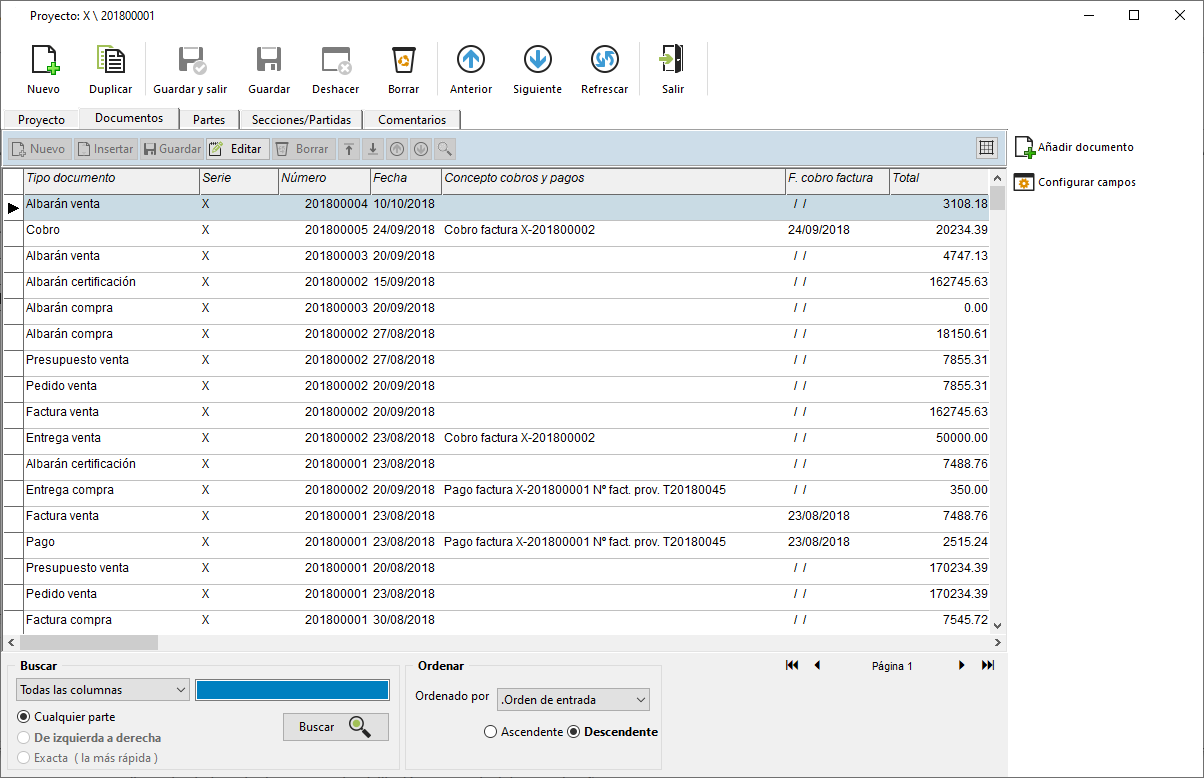Select De izquierda a derecha radio
The image size is (1204, 778).
point(89,738)
